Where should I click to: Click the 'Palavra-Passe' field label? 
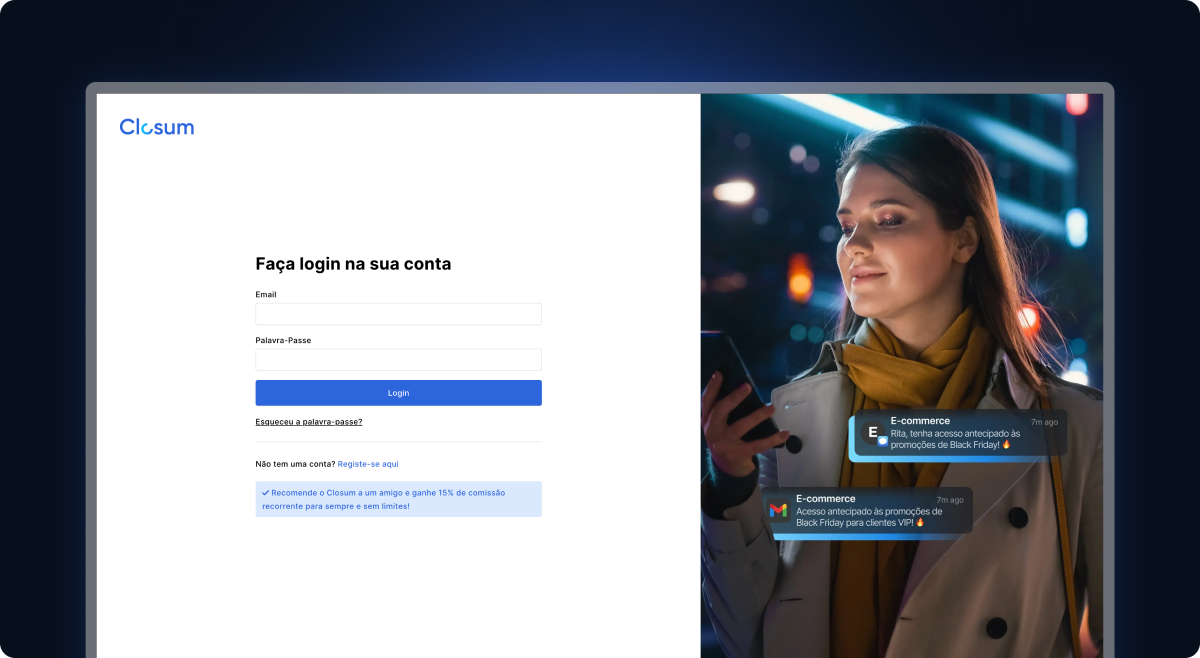click(x=283, y=340)
